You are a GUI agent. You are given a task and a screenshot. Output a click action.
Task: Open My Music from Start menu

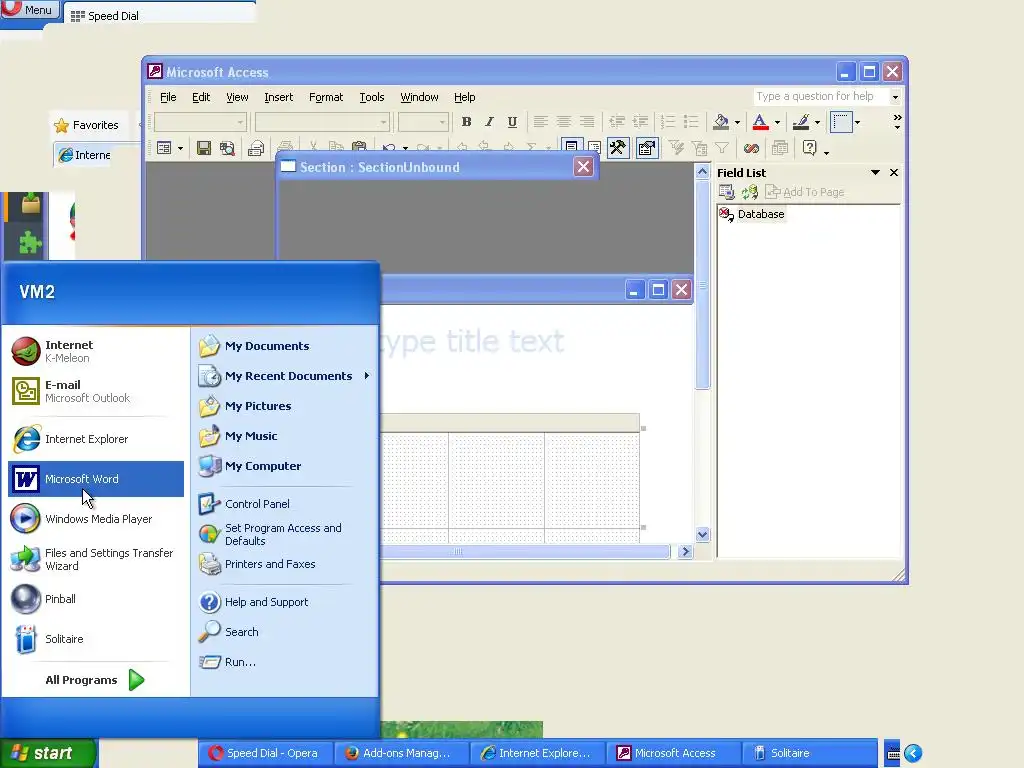(x=285, y=436)
